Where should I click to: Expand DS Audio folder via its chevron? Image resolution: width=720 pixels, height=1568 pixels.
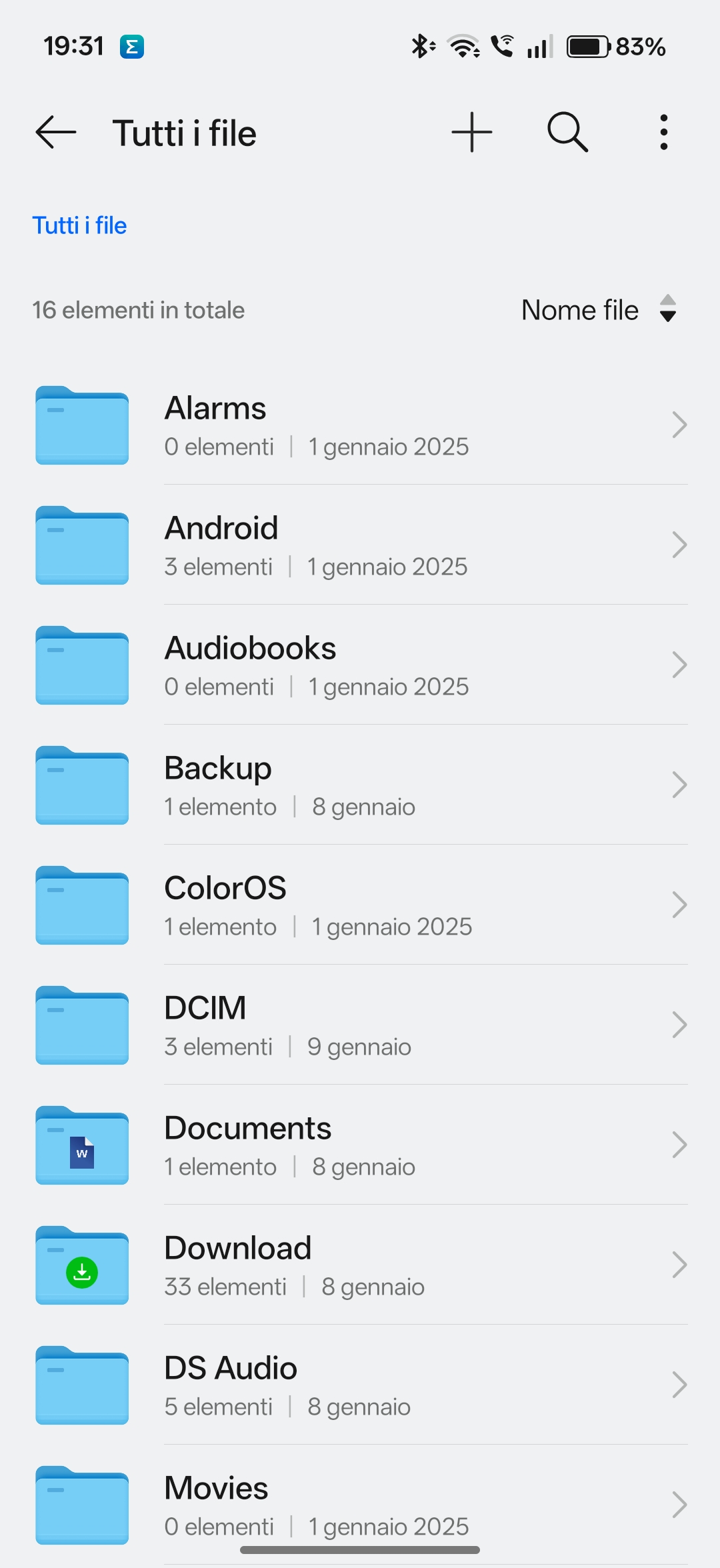[x=679, y=1385]
